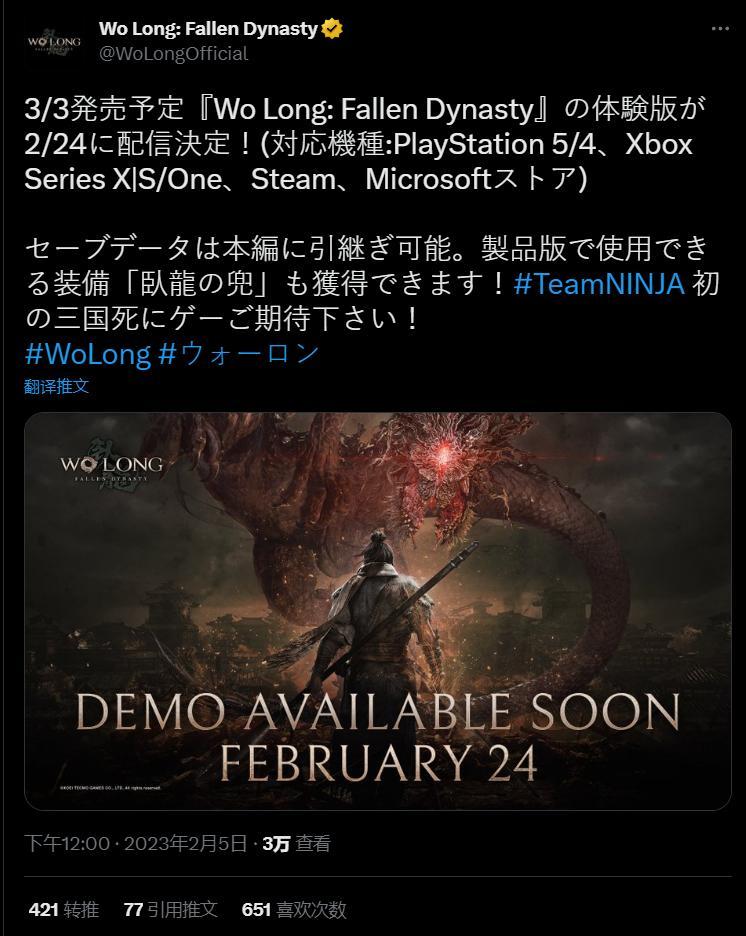
Task: Open the Wo Long profile avatar
Action: (54, 42)
